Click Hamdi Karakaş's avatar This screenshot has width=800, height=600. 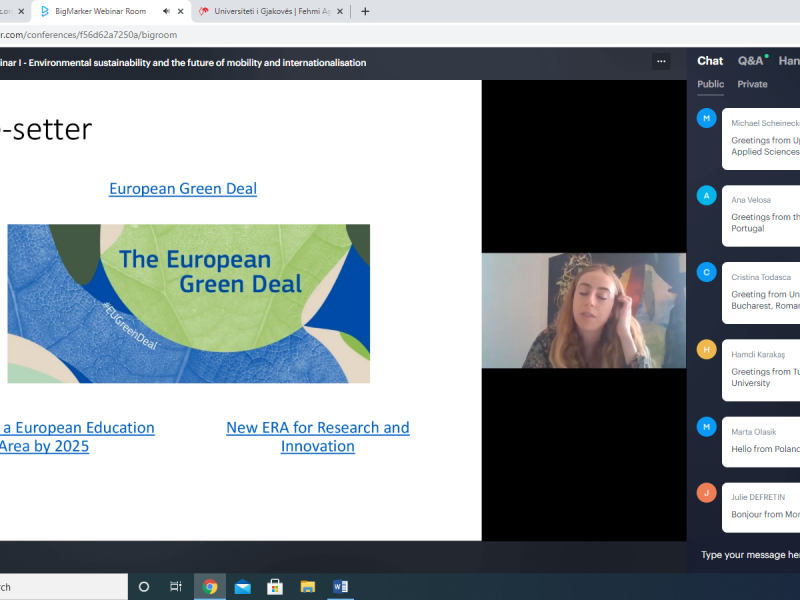tap(707, 349)
